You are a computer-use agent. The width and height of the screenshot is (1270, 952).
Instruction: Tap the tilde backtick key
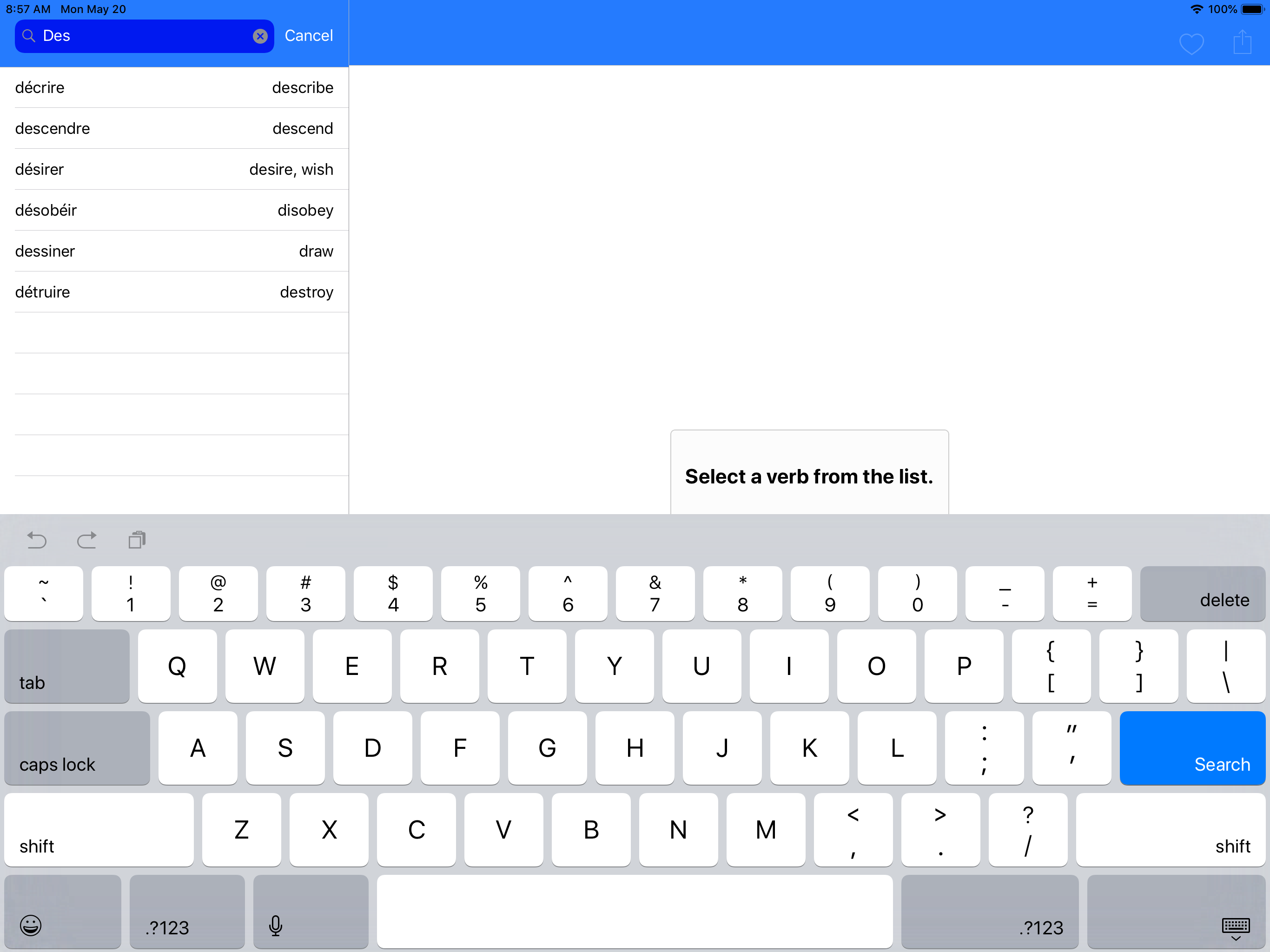pyautogui.click(x=44, y=594)
